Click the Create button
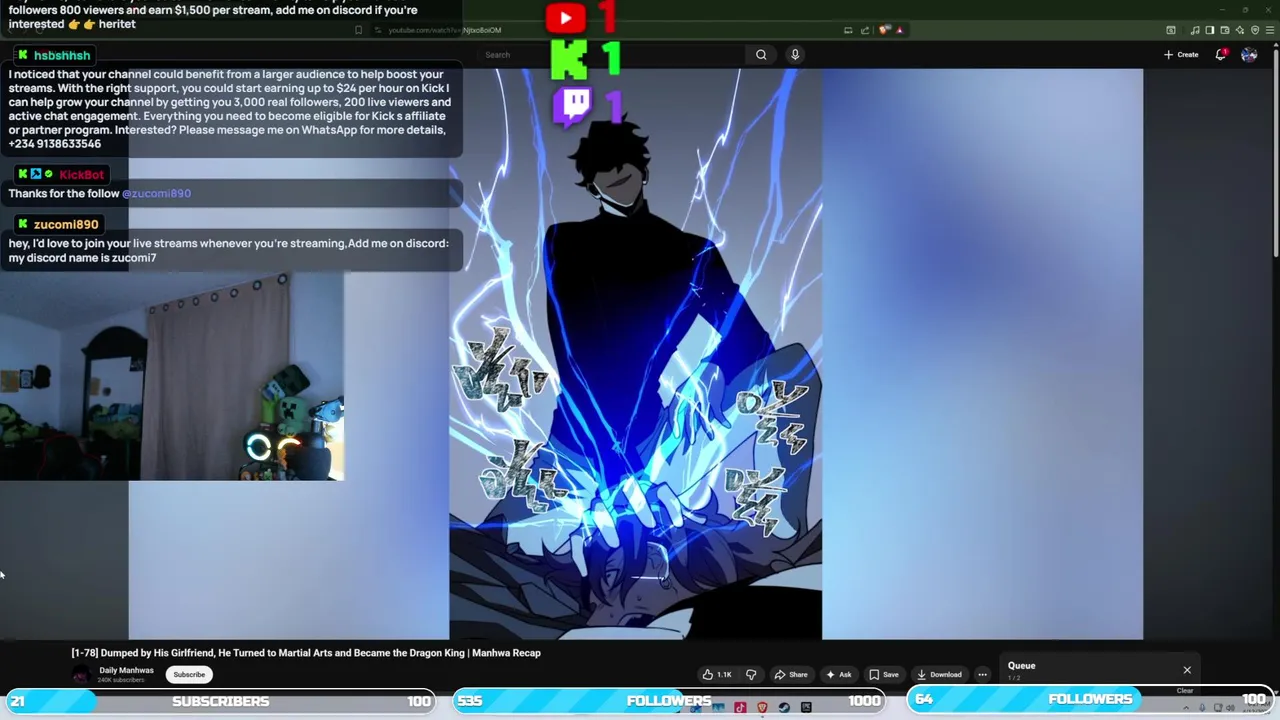This screenshot has width=1280, height=720. click(1181, 55)
